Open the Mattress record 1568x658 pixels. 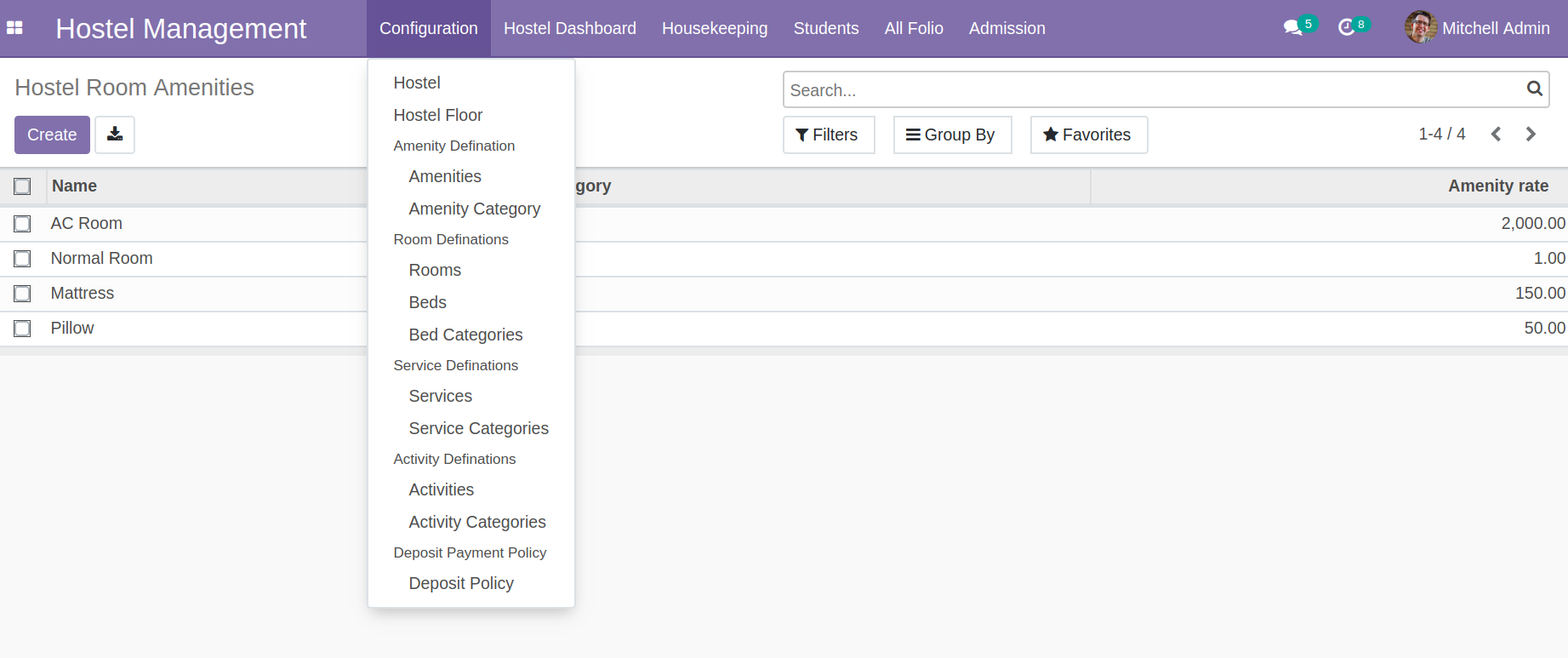coord(82,293)
